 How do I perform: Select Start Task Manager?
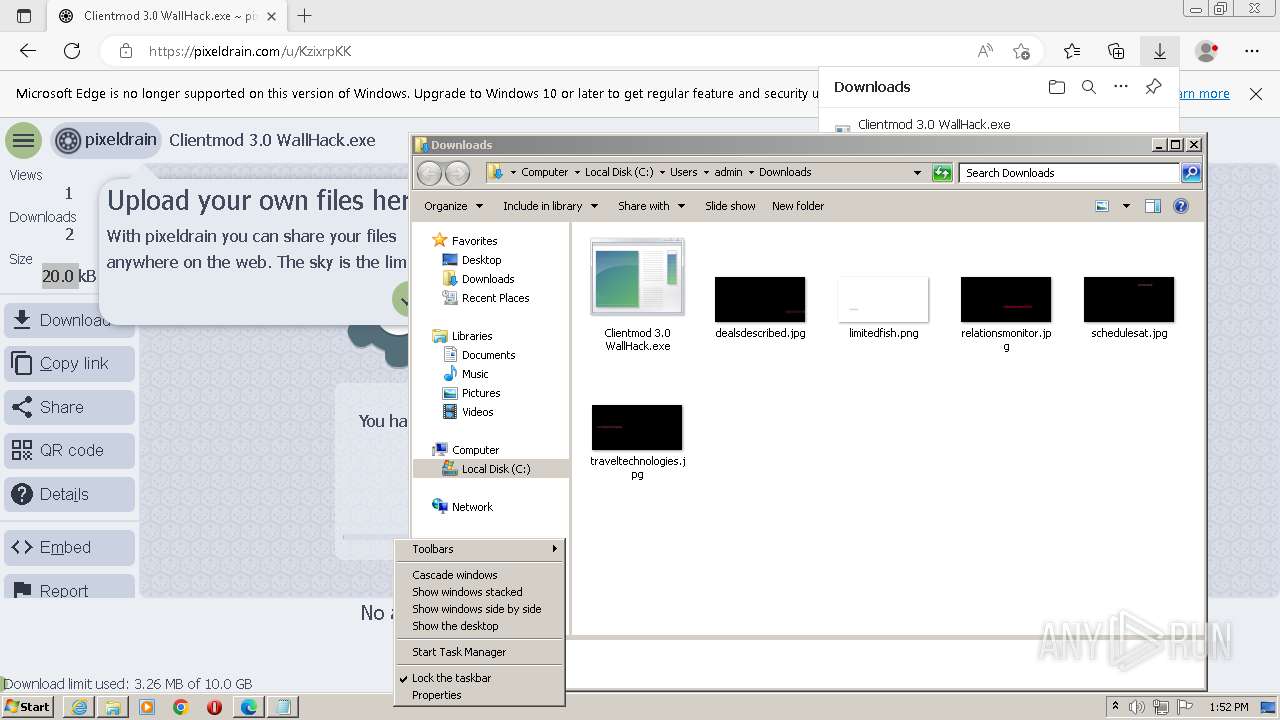pos(480,652)
